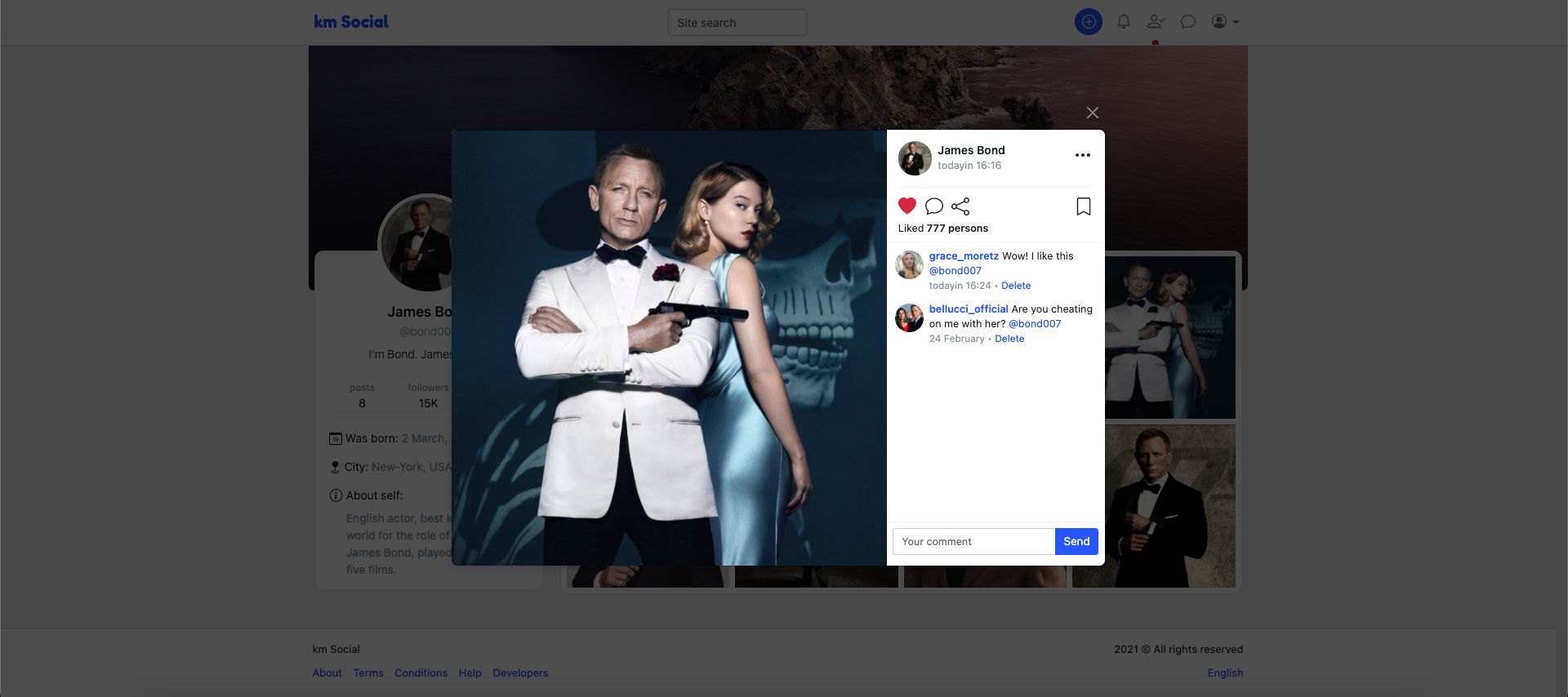Image resolution: width=1568 pixels, height=697 pixels.
Task: Click the calendar icon beside Was born
Action: tap(335, 438)
